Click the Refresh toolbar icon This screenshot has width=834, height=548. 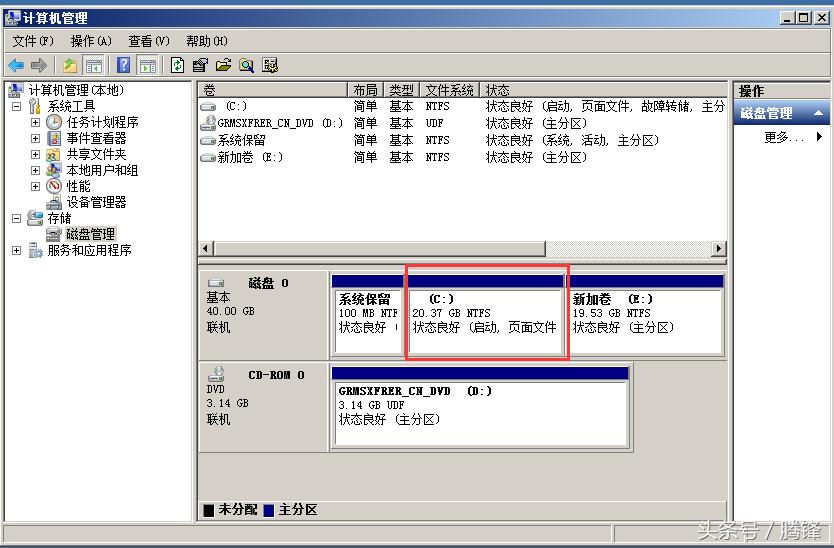(x=178, y=65)
